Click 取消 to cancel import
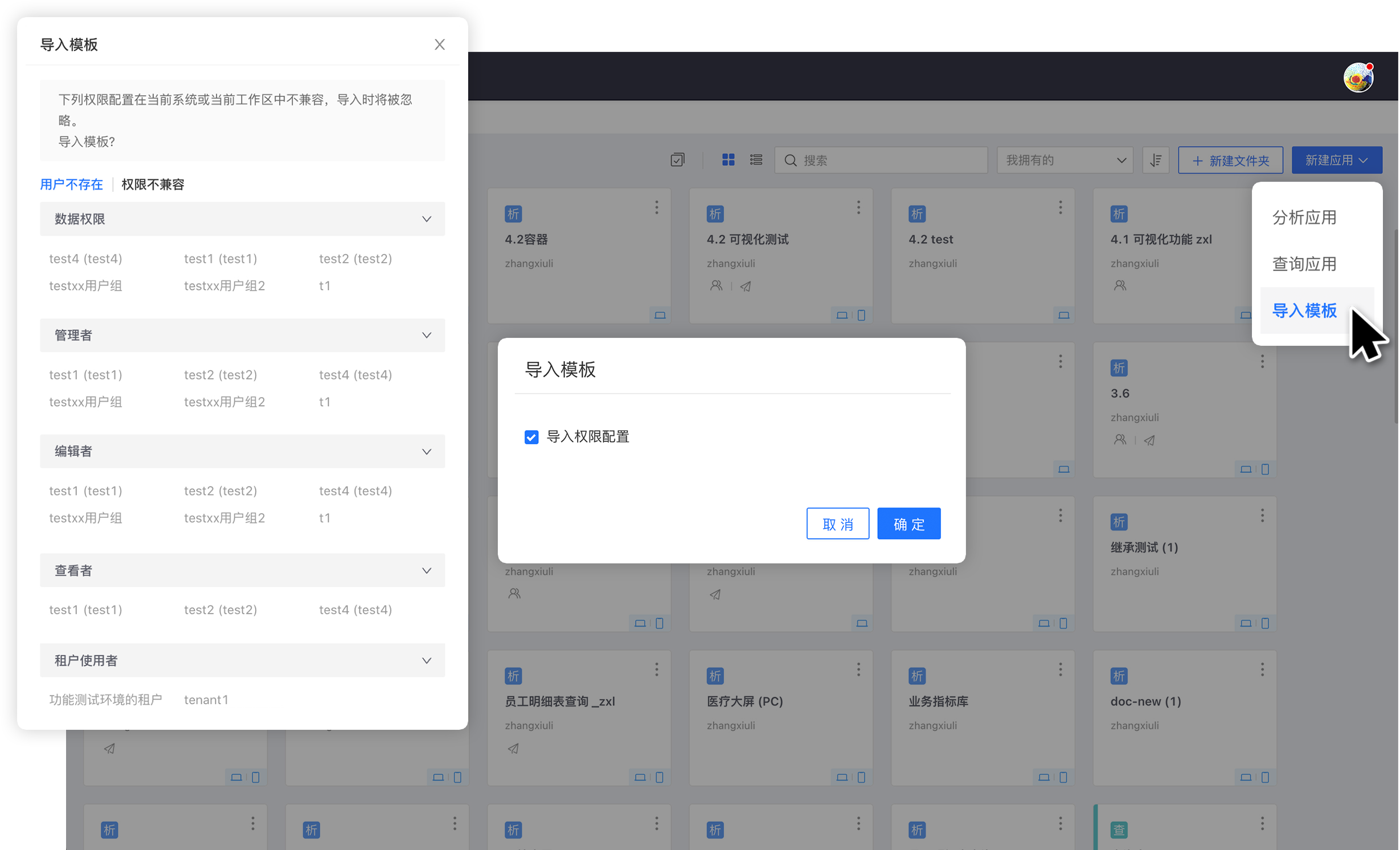 click(x=838, y=524)
